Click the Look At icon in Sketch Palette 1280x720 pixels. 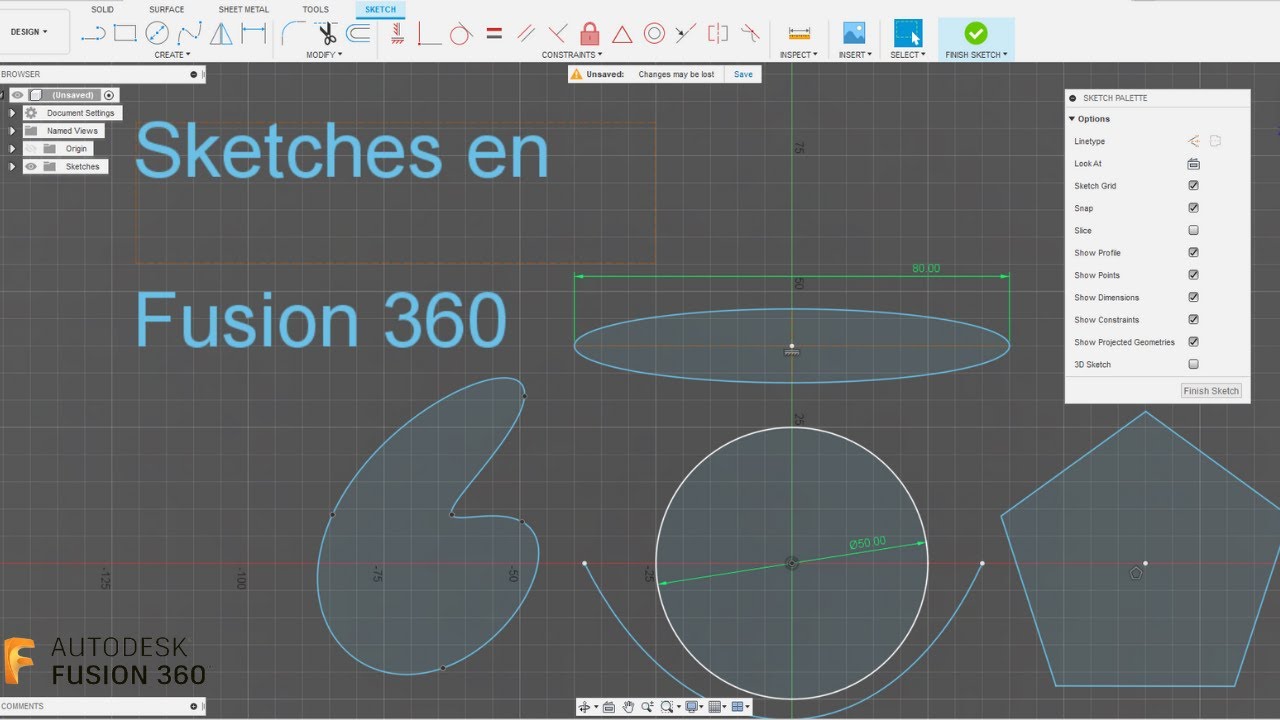(x=1193, y=164)
